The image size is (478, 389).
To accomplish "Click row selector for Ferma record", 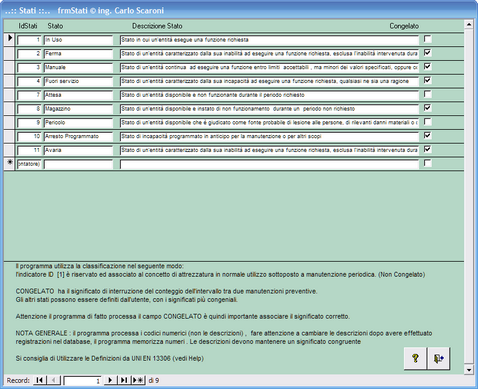I will pos(9,54).
